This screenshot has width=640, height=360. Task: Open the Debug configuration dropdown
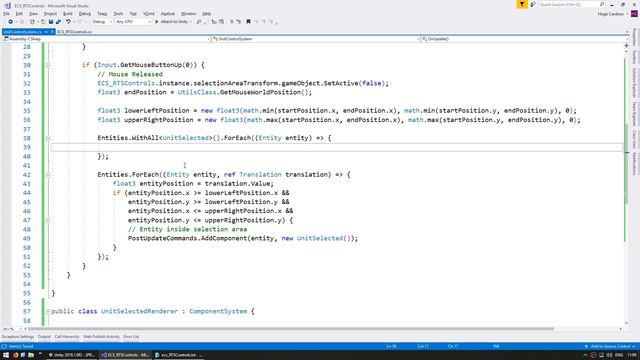[x=102, y=22]
